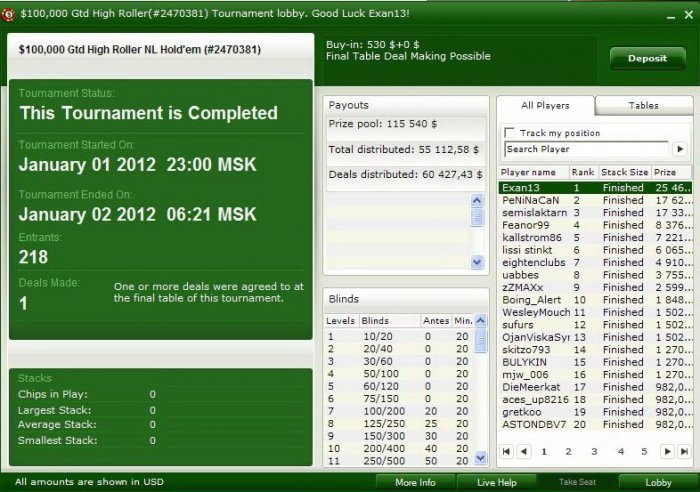Select player row BULYKIN
Screen dimensions: 700x492
click(595, 362)
